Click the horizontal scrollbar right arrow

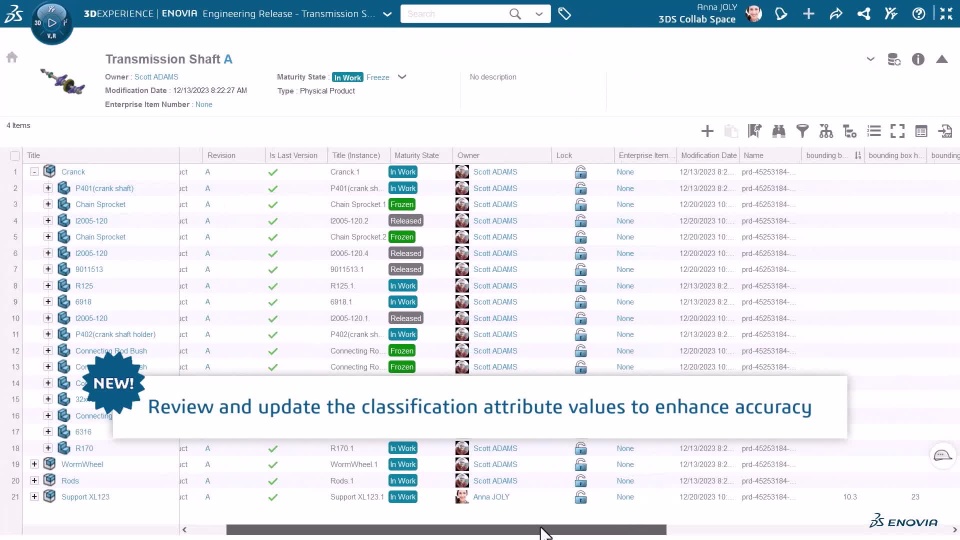(x=954, y=530)
